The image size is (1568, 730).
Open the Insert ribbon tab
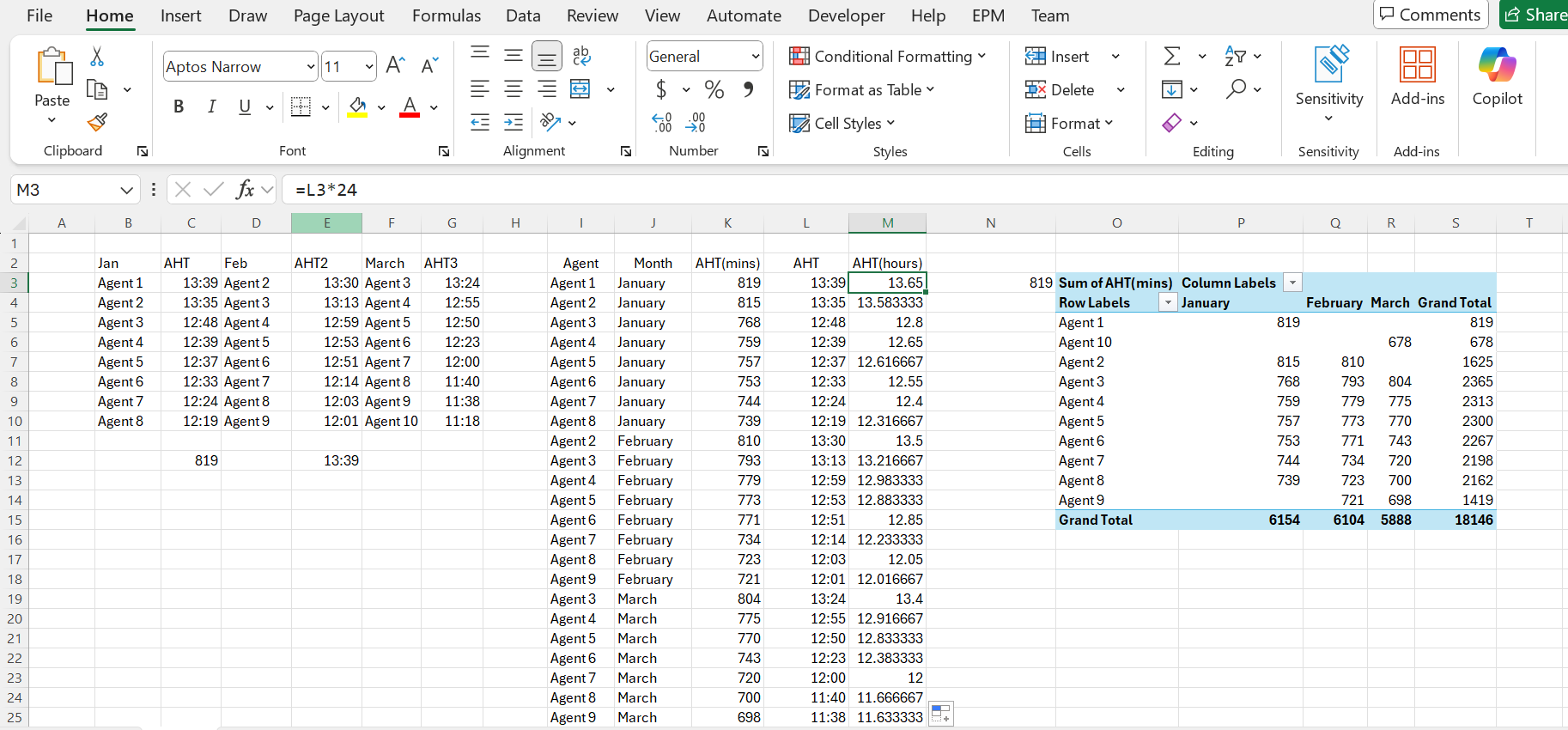(180, 15)
